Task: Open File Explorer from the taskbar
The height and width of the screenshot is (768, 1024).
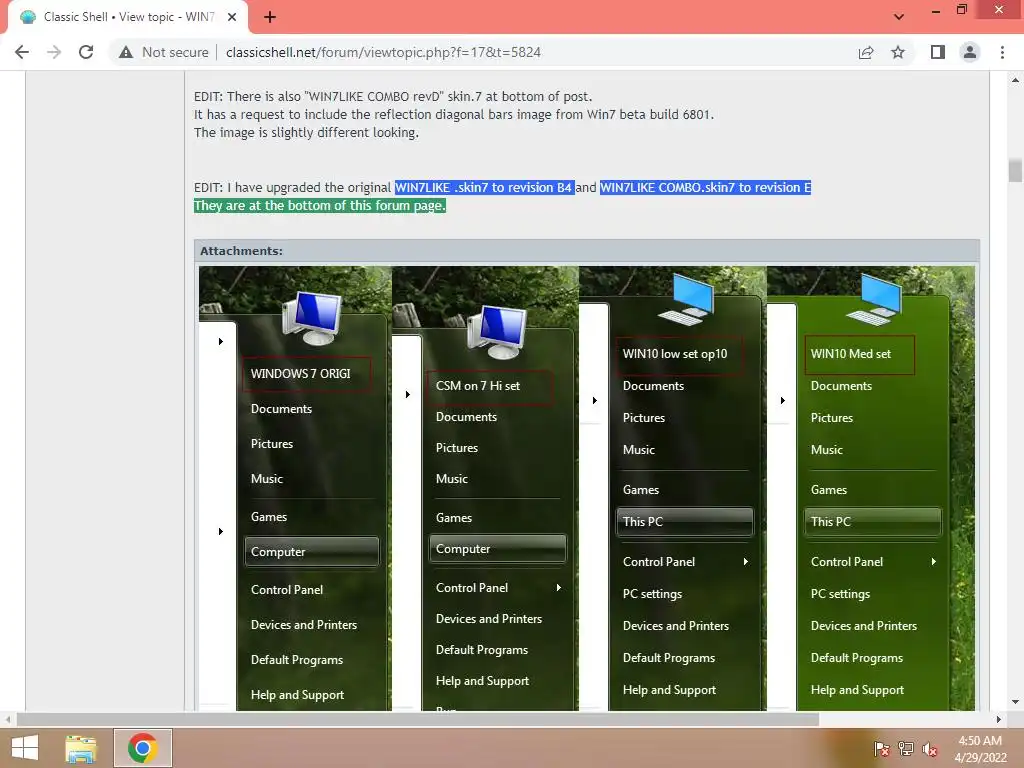Action: [81, 748]
